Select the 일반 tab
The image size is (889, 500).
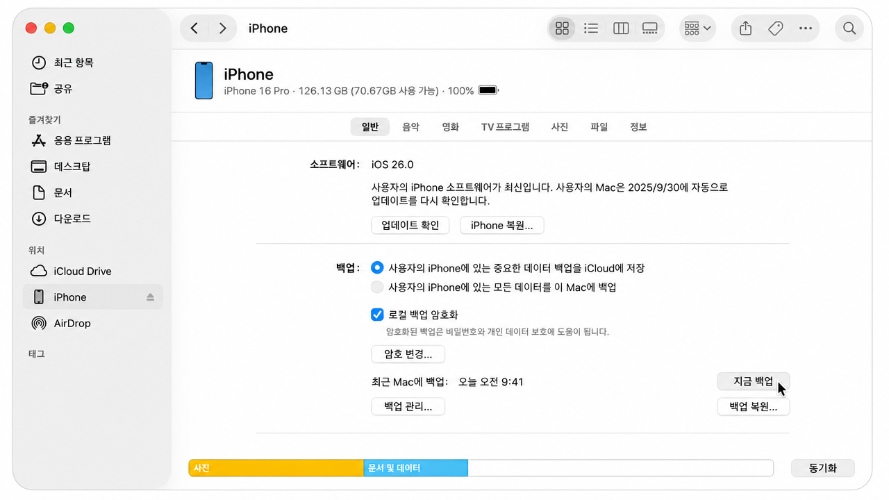(370, 127)
